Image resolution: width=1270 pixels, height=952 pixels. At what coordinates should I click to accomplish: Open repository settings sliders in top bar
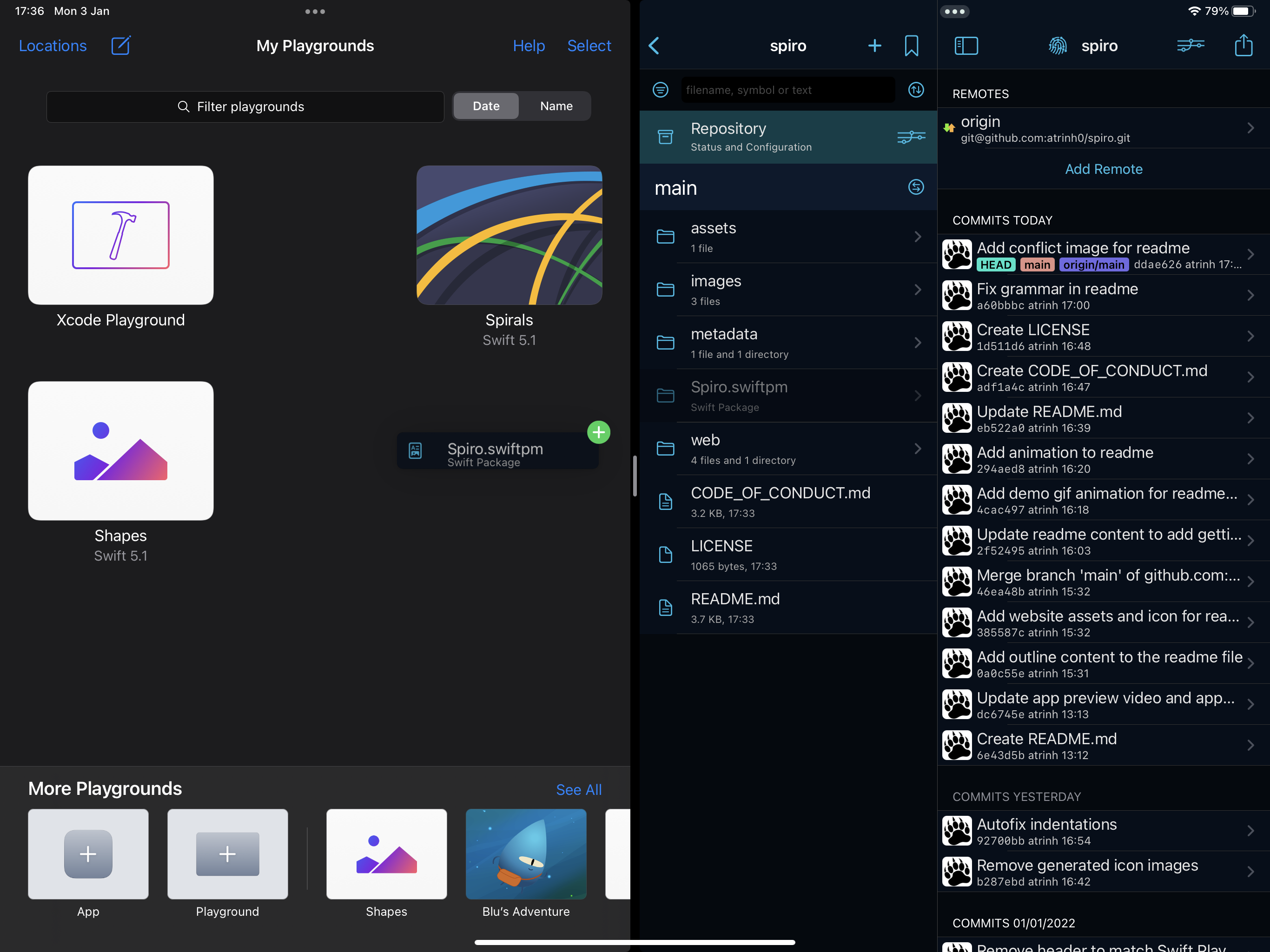point(1190,46)
